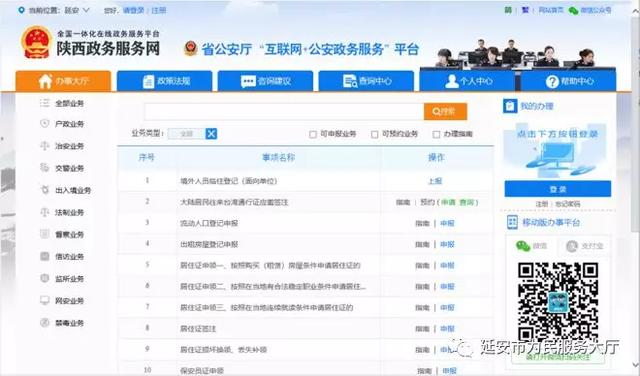
Task: Click the police badge icon by 省公安厅
Action: [x=191, y=49]
